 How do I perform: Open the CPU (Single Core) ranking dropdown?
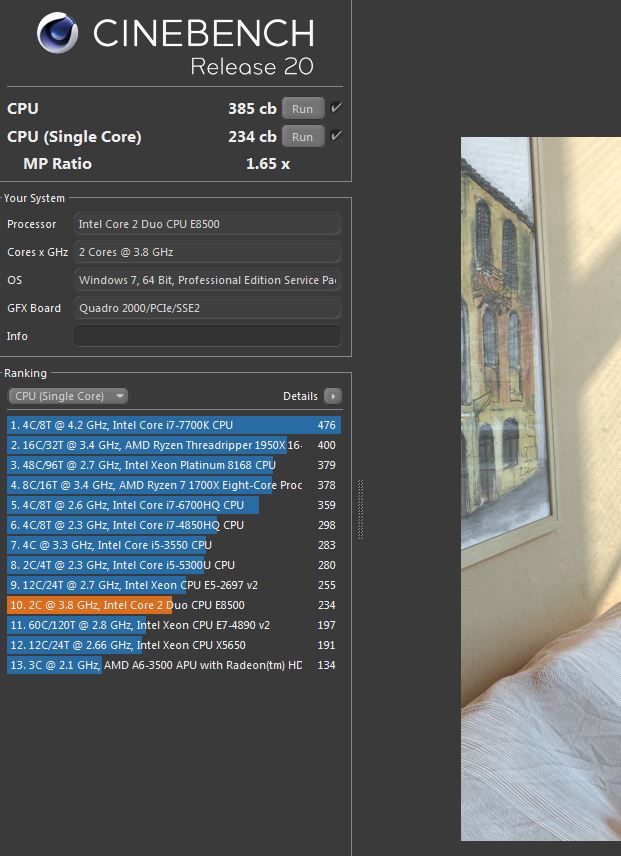coord(68,396)
